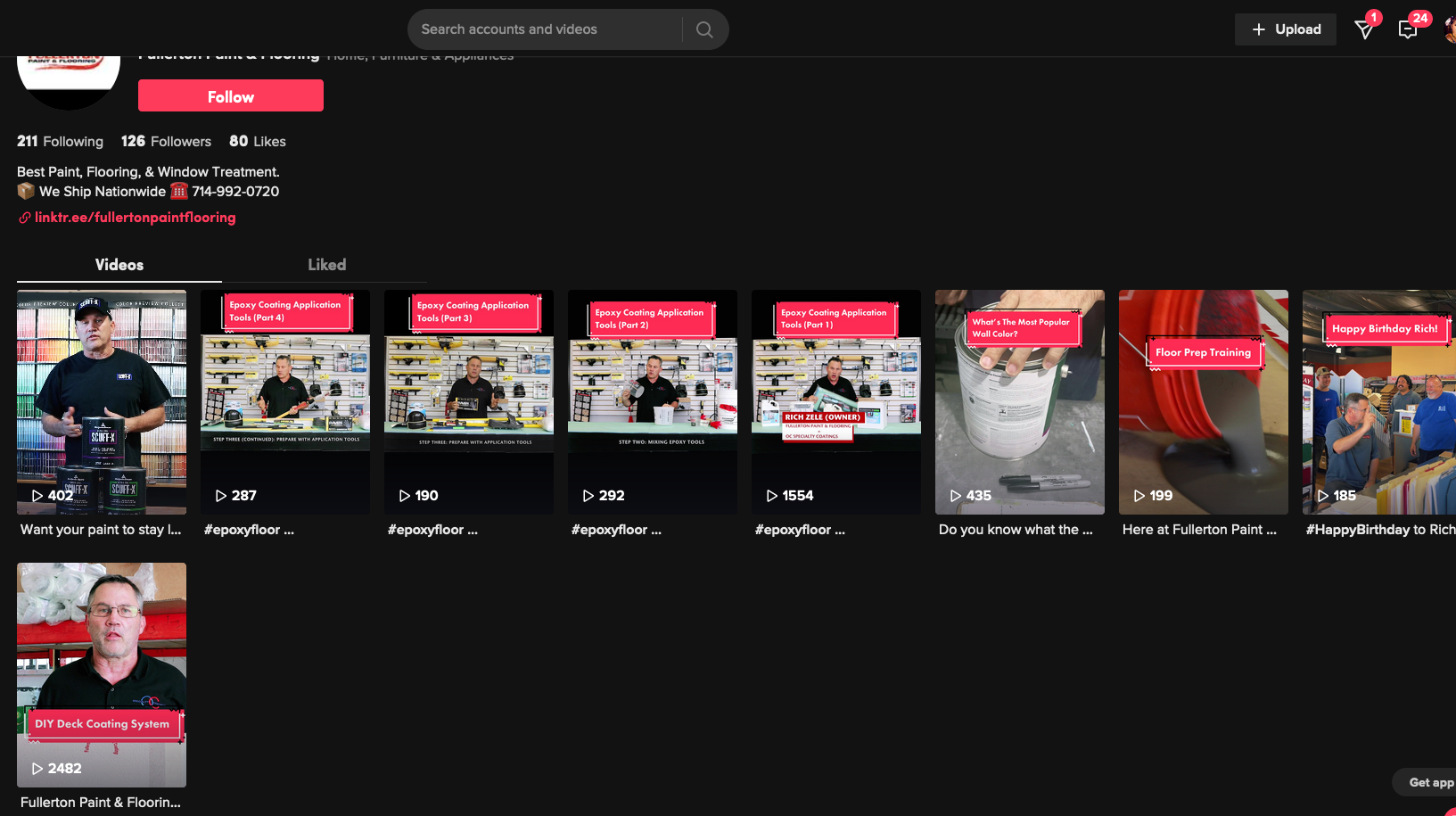Click the package emoji beside We Ship Nationwide

[26, 191]
